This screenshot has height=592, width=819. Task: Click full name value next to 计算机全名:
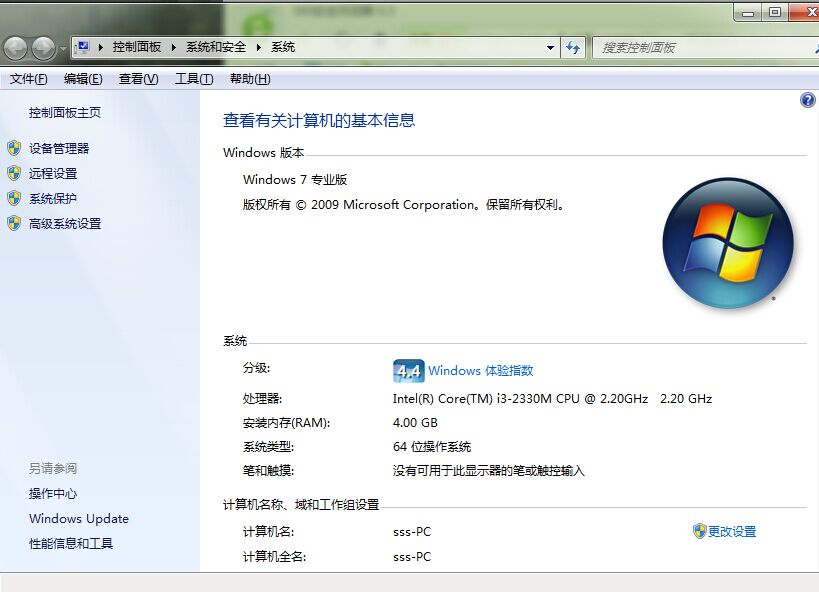[x=412, y=557]
